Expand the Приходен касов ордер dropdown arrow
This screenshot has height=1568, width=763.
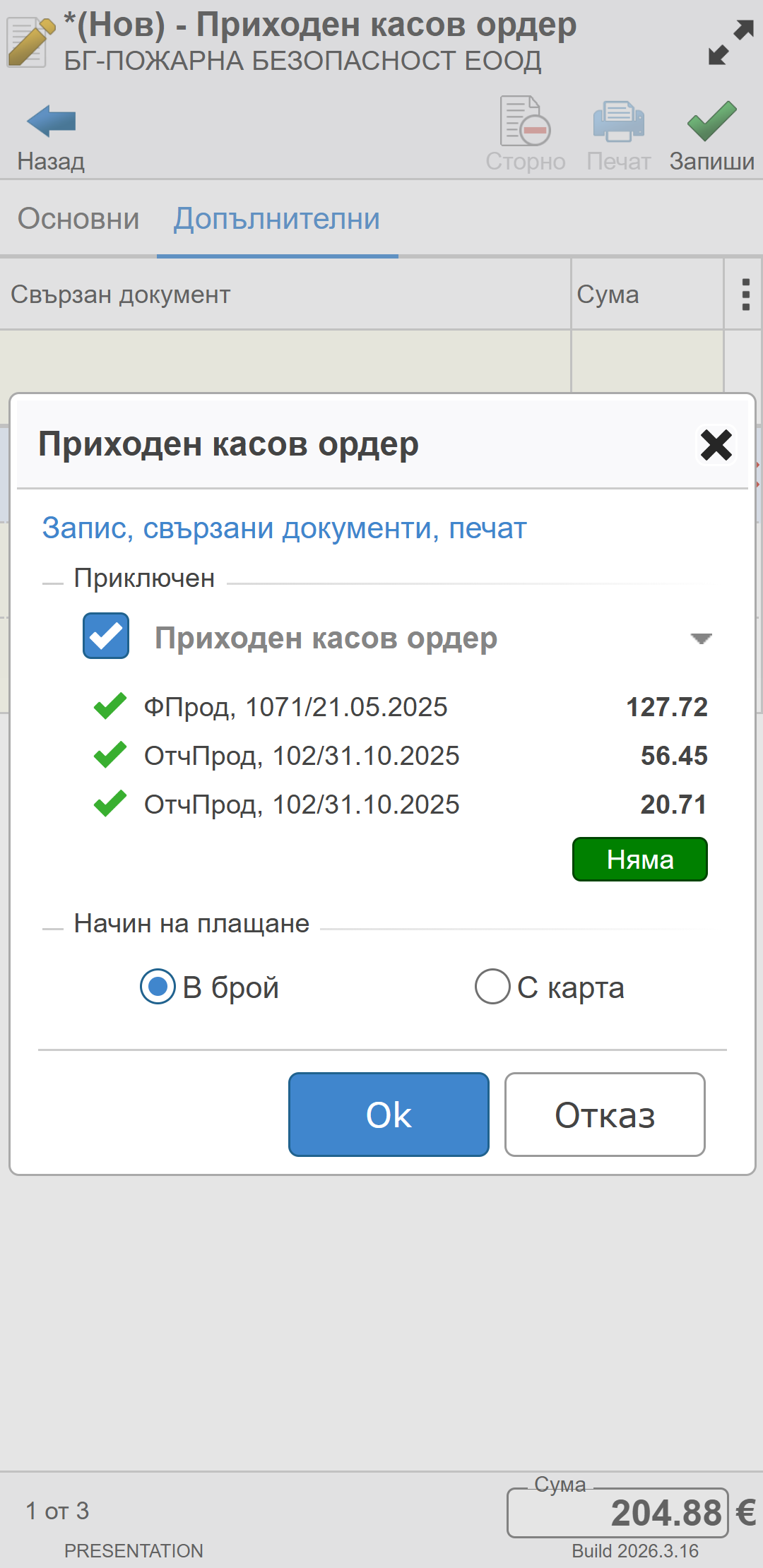[x=700, y=639]
